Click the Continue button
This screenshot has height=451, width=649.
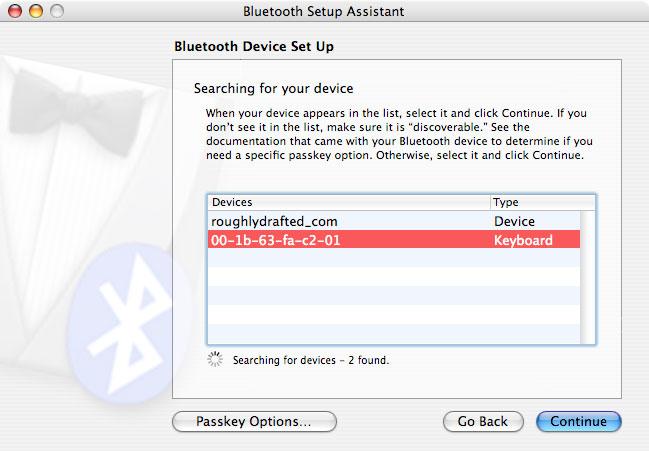[x=579, y=421]
